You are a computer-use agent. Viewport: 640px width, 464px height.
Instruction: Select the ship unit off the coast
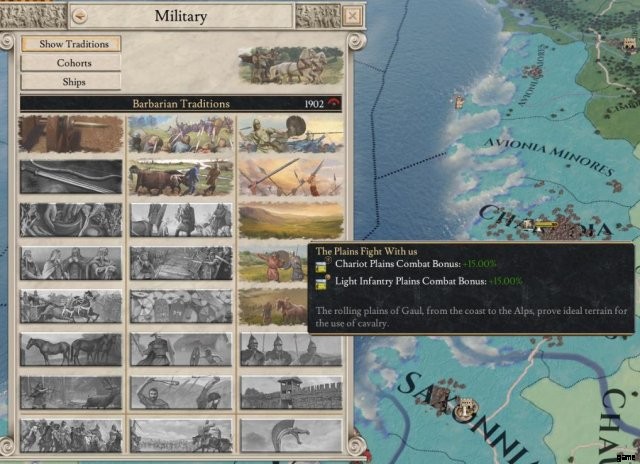459,102
